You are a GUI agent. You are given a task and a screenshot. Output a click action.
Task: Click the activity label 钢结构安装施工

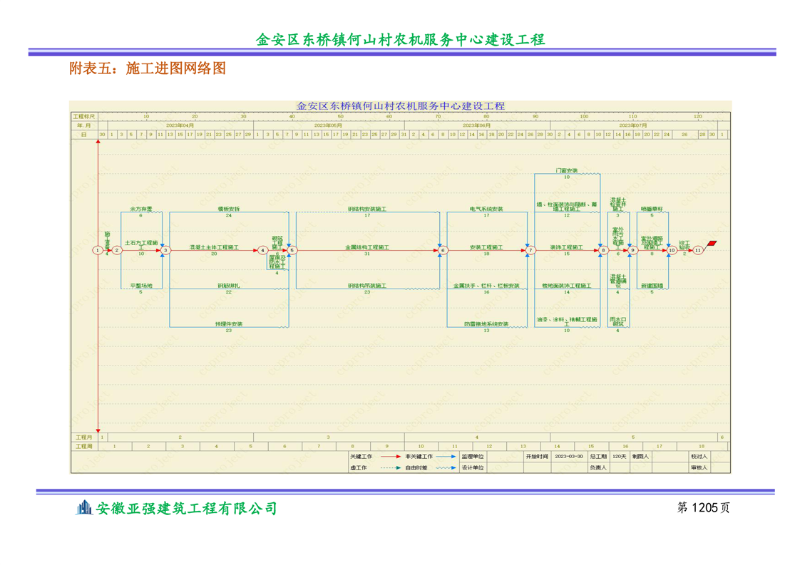tap(367, 209)
